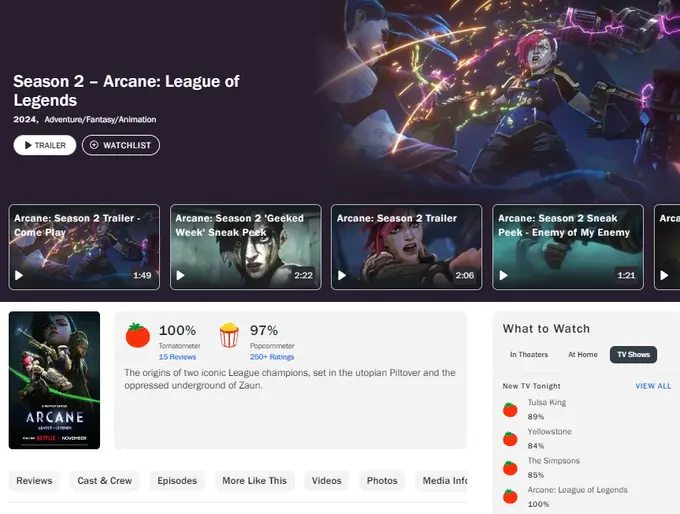Click the tomato icon beside The Simpsons
This screenshot has height=514, width=680.
pyautogui.click(x=510, y=468)
